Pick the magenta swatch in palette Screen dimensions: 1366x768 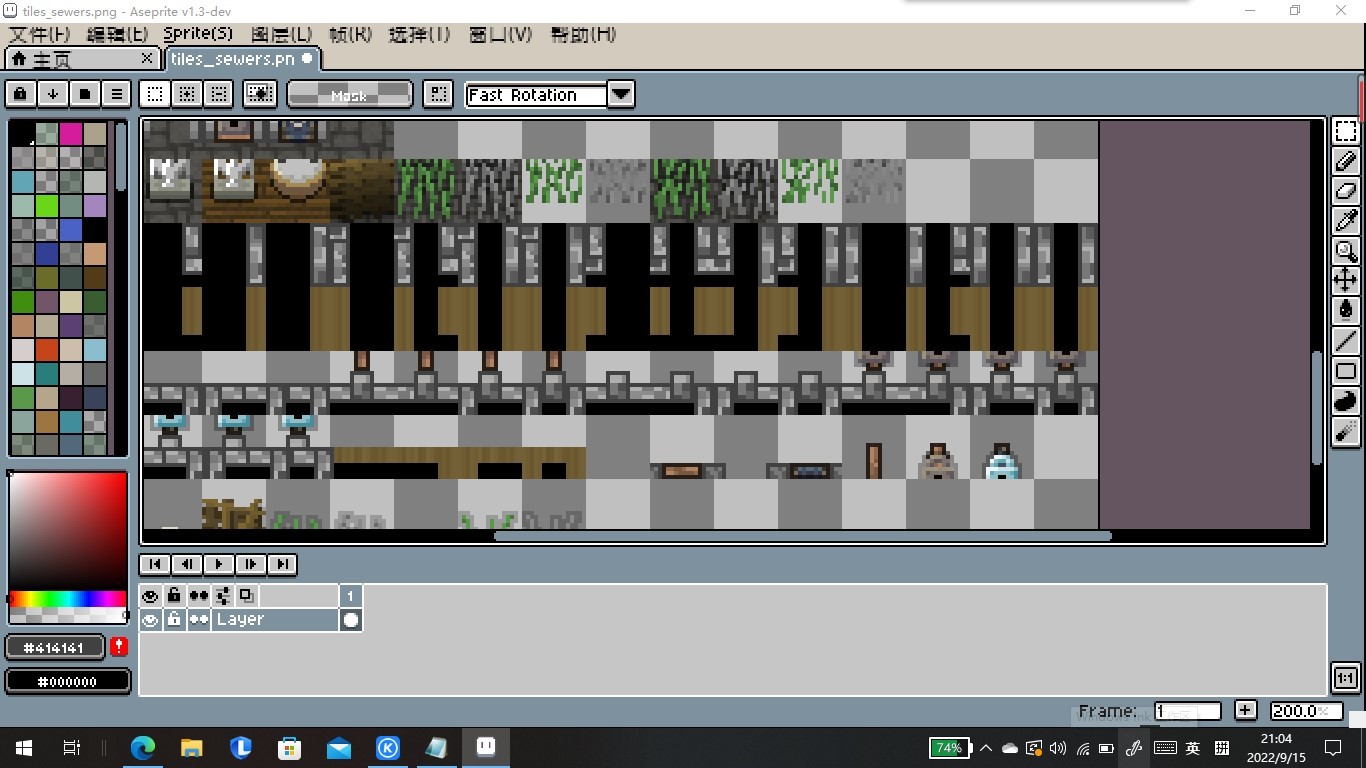coord(71,134)
